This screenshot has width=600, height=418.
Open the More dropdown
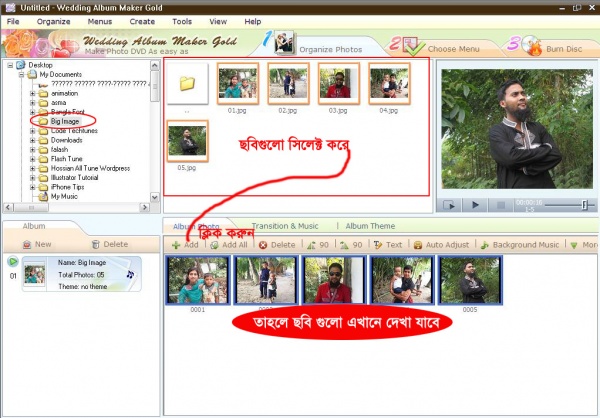coord(583,245)
